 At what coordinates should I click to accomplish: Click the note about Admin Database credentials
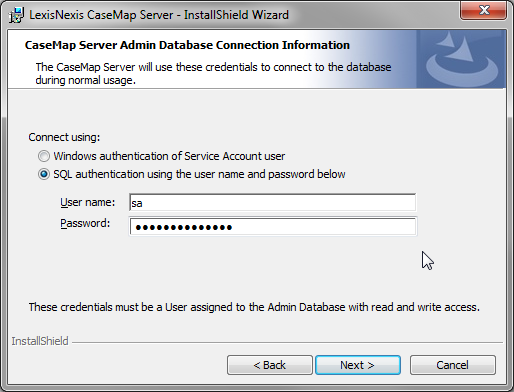click(254, 307)
